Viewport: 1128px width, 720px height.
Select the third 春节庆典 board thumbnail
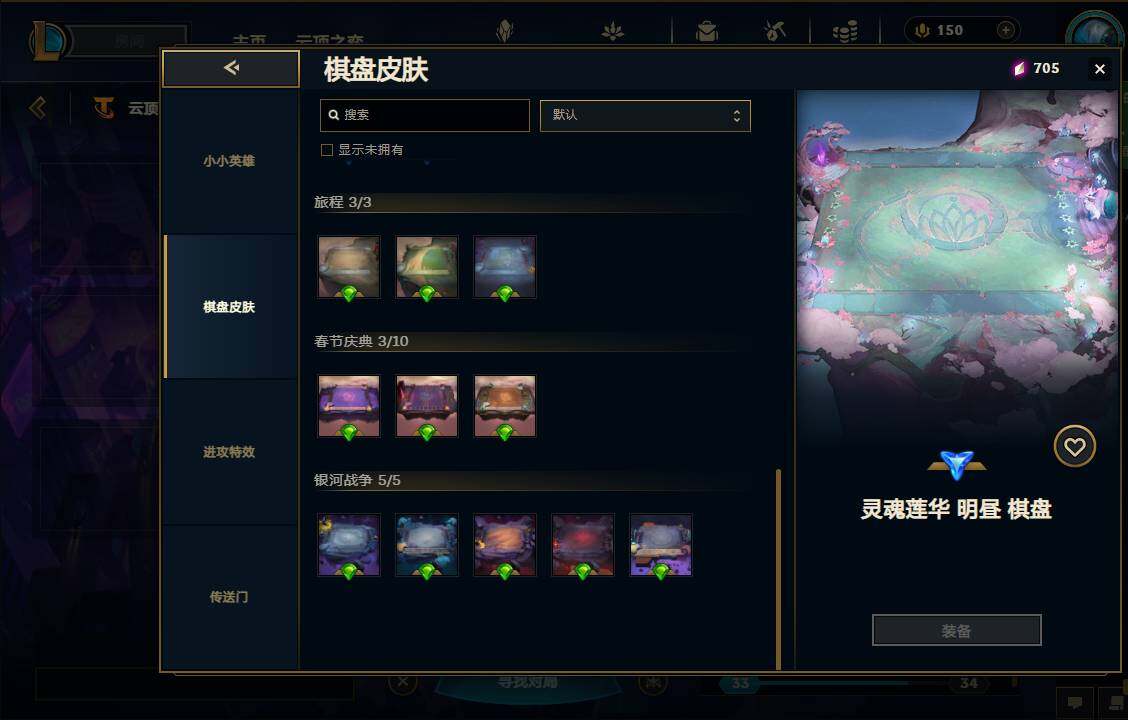(x=505, y=406)
